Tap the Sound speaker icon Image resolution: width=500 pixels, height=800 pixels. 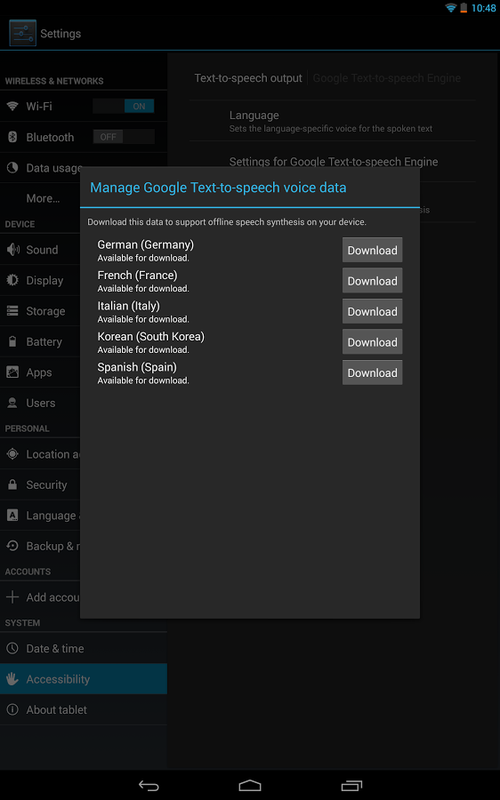tap(12, 249)
